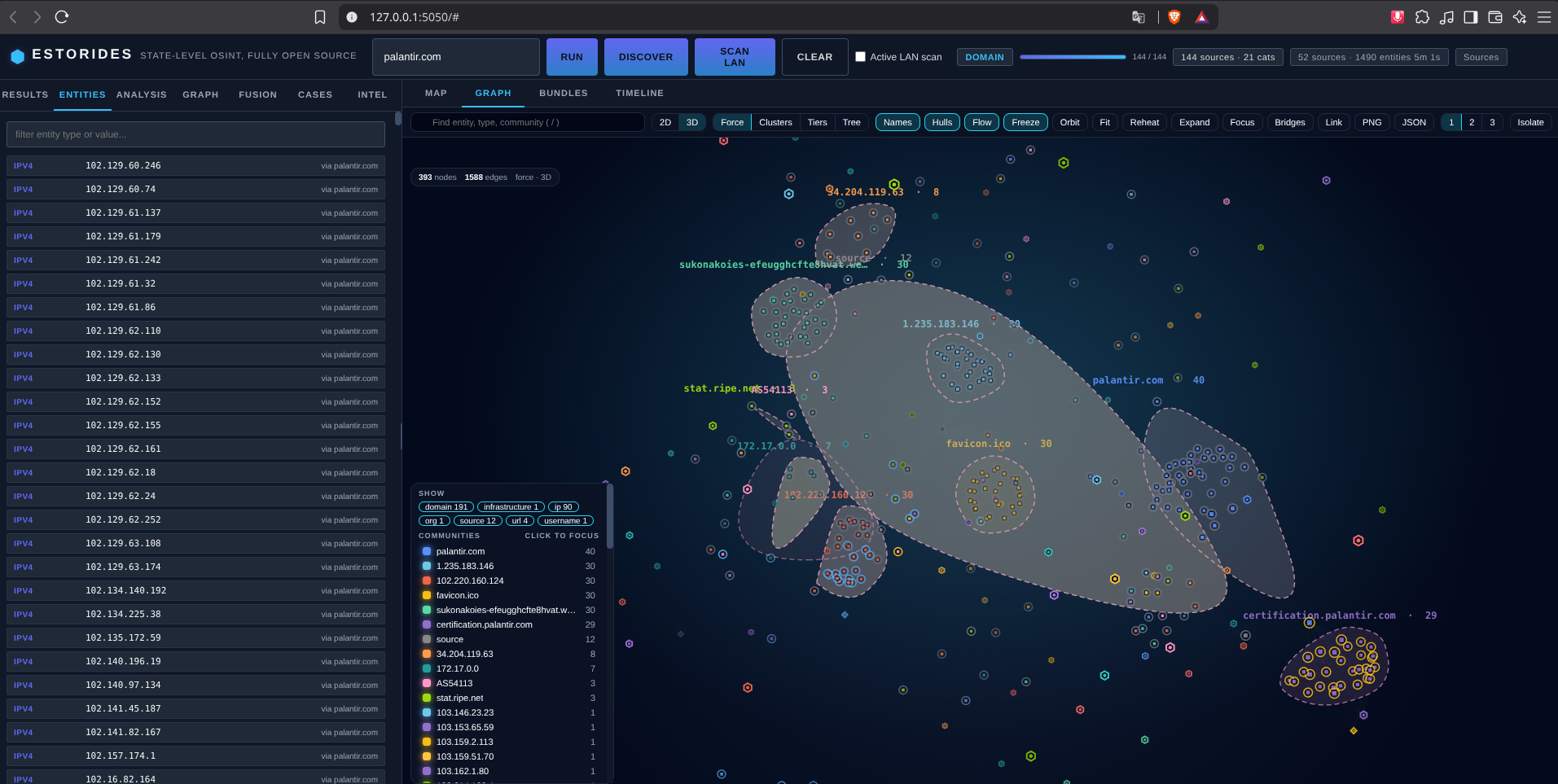1558x784 pixels.
Task: Select entity row 102.129.60.246
Action: coord(195,165)
